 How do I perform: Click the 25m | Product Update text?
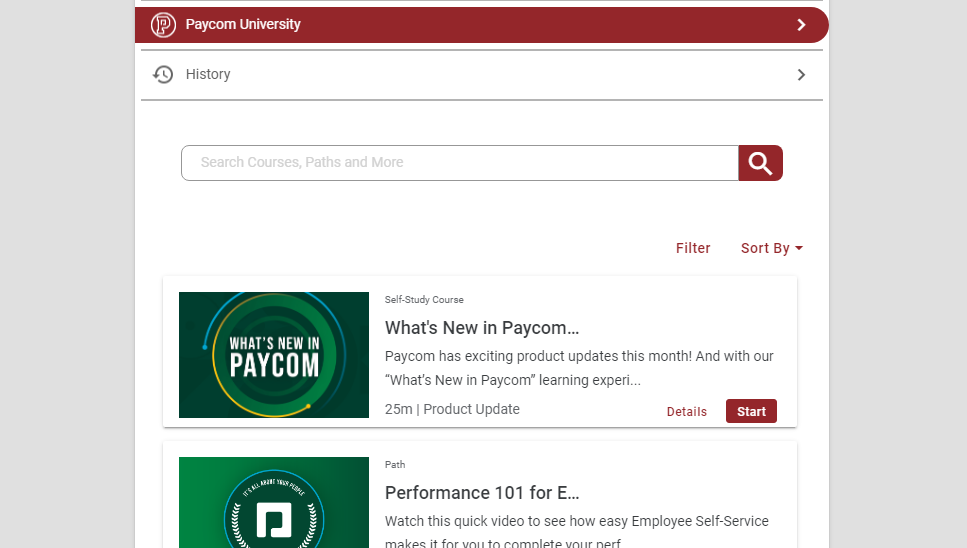(452, 409)
